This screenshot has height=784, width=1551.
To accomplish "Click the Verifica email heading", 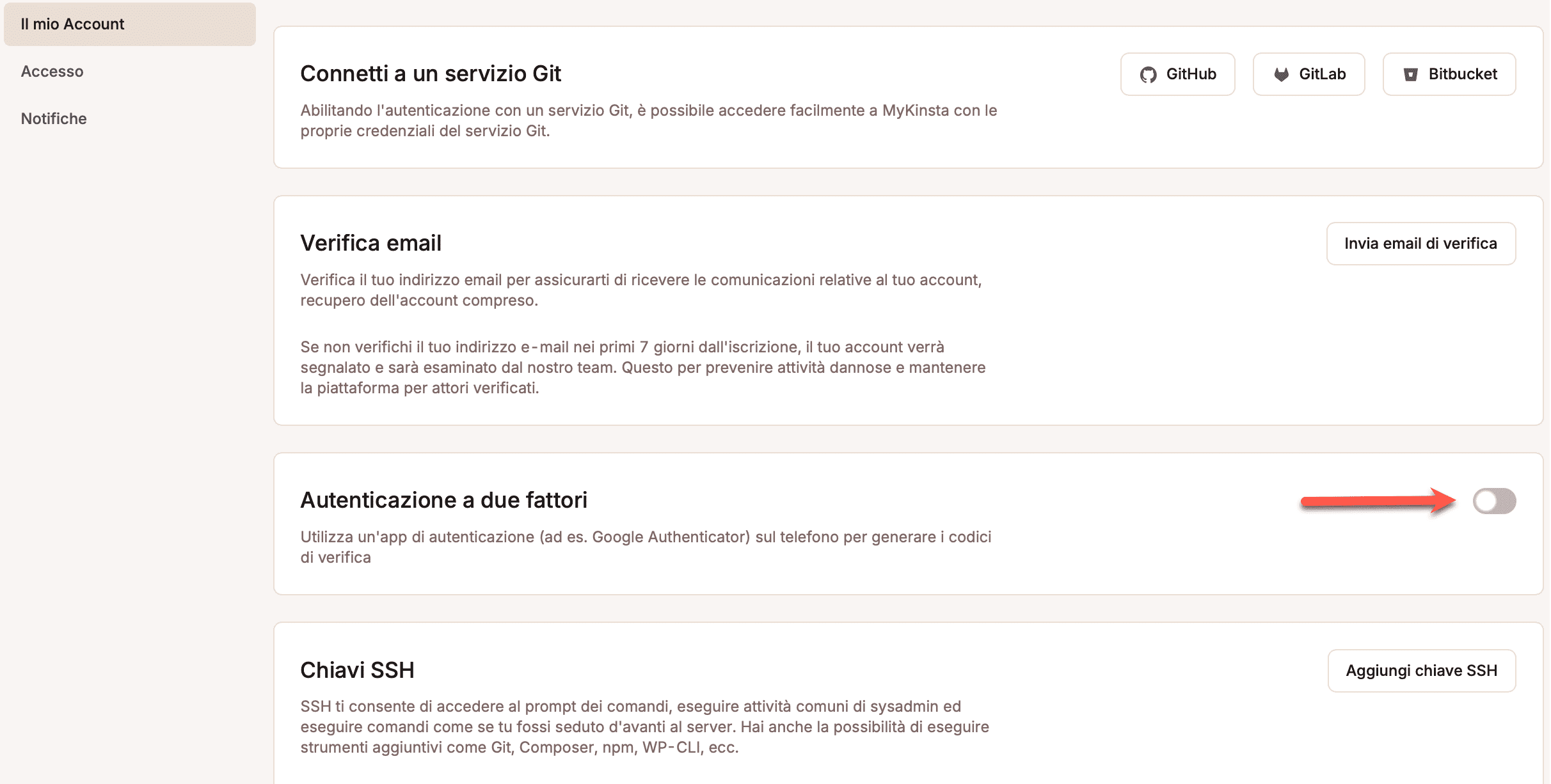I will click(371, 243).
